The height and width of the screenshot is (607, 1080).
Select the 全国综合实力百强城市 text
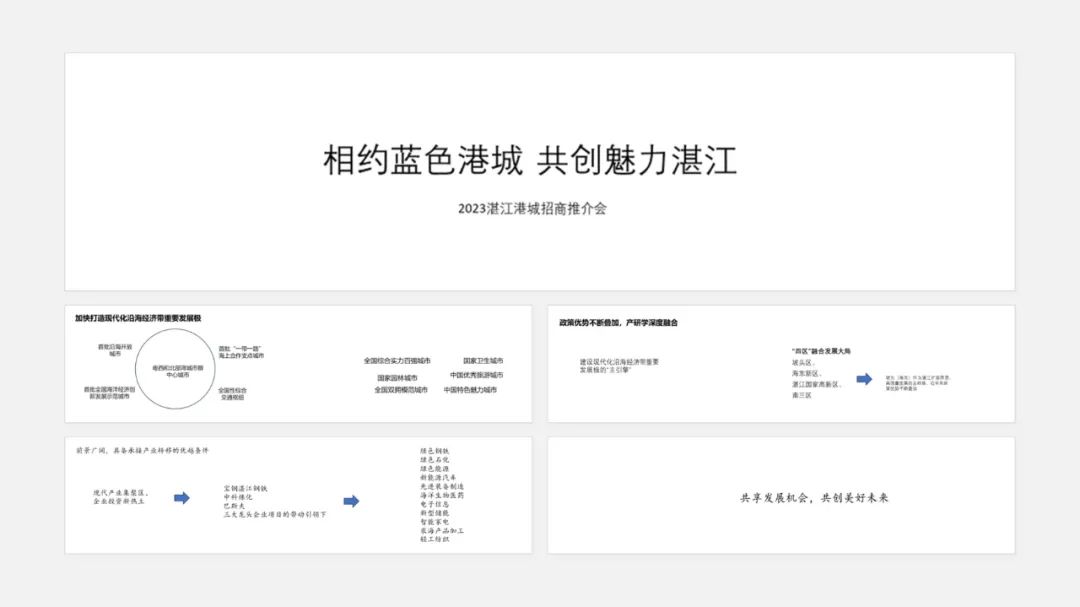[x=397, y=360]
